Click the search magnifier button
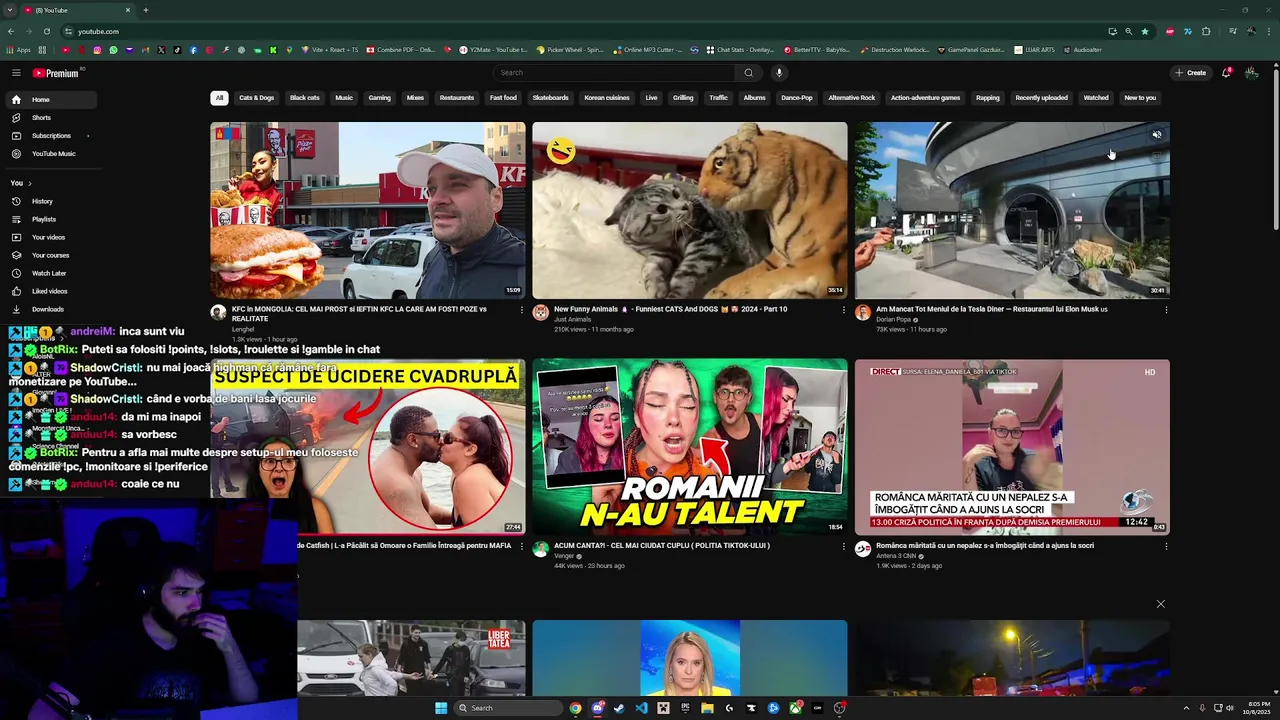Screen dimensions: 1280x720 [748, 72]
